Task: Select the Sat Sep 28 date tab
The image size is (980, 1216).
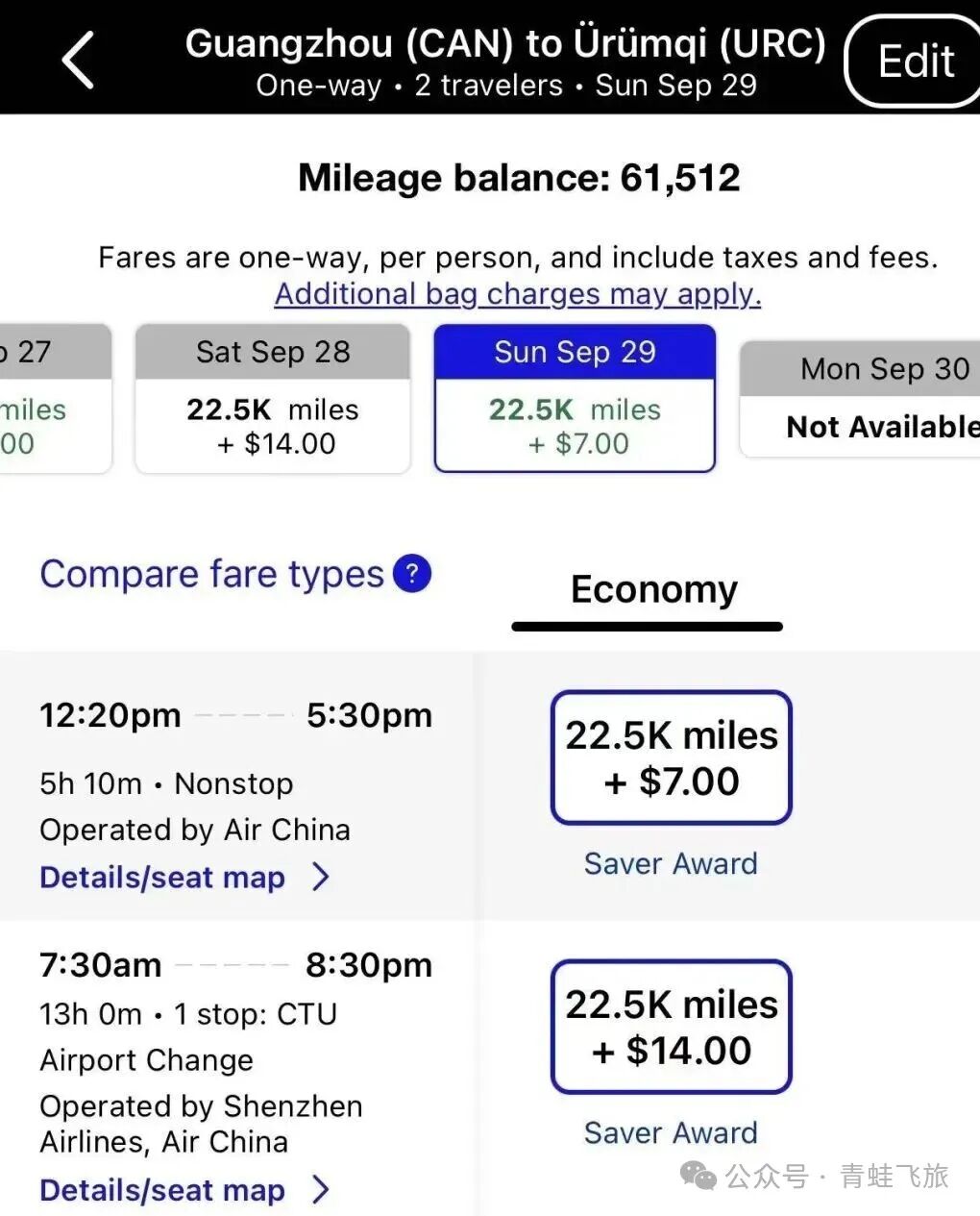Action: [273, 398]
